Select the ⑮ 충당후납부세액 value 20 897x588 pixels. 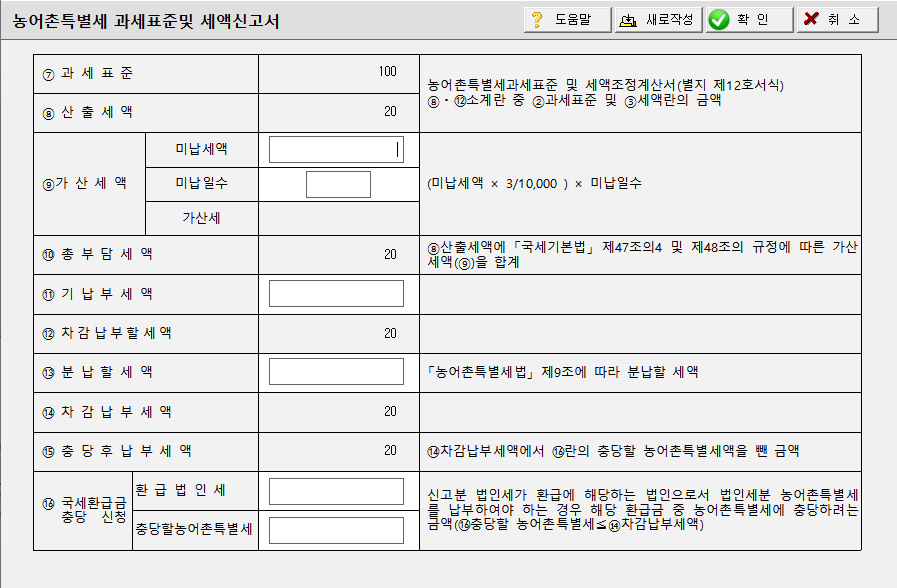[x=390, y=451]
